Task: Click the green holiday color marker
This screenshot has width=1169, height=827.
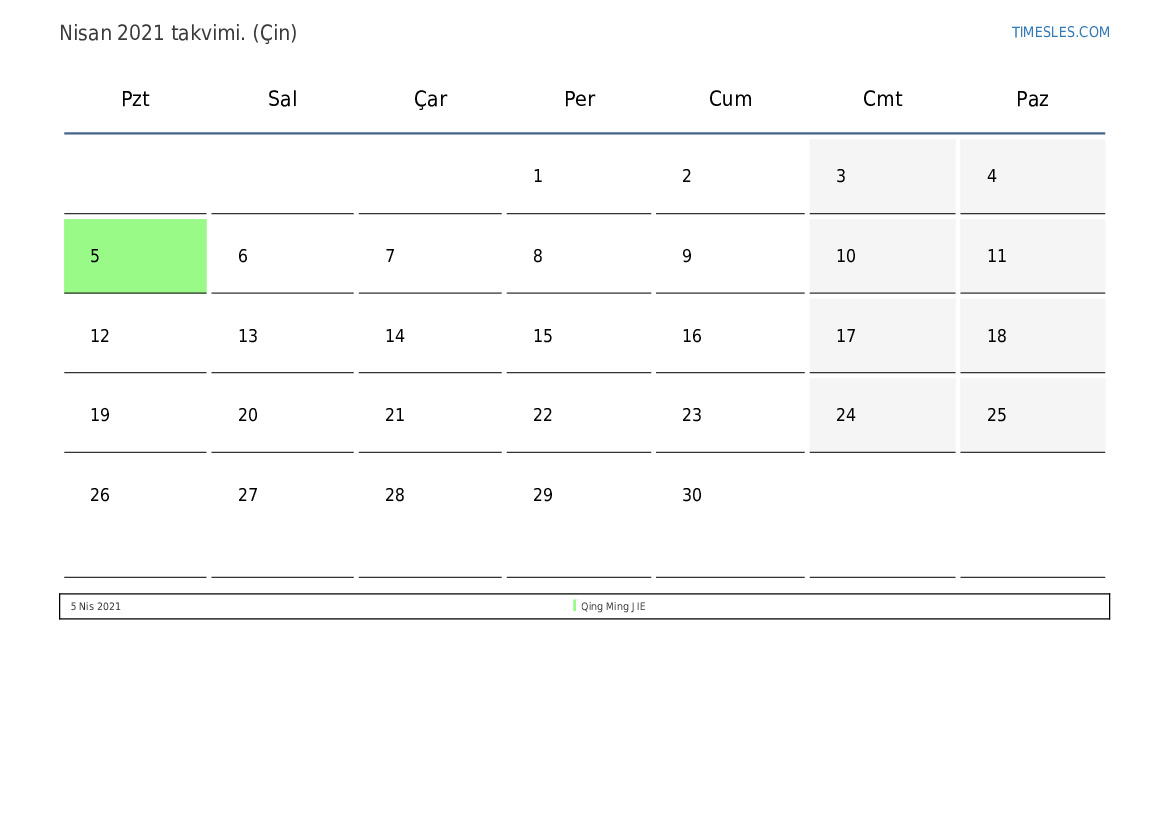Action: (x=574, y=606)
